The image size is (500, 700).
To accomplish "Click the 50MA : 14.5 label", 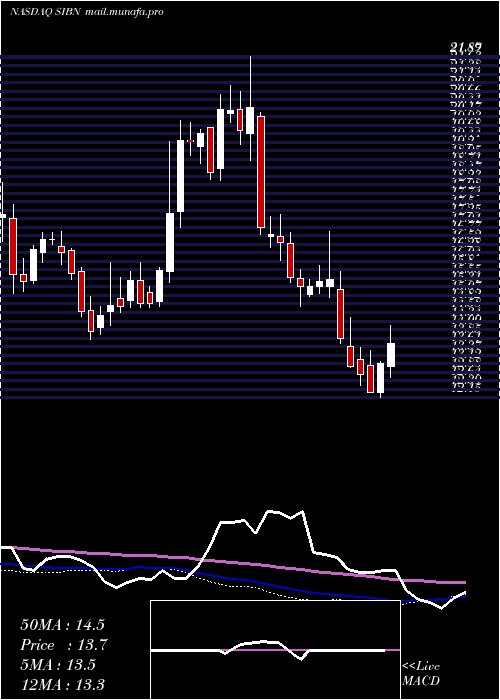I will (62, 625).
